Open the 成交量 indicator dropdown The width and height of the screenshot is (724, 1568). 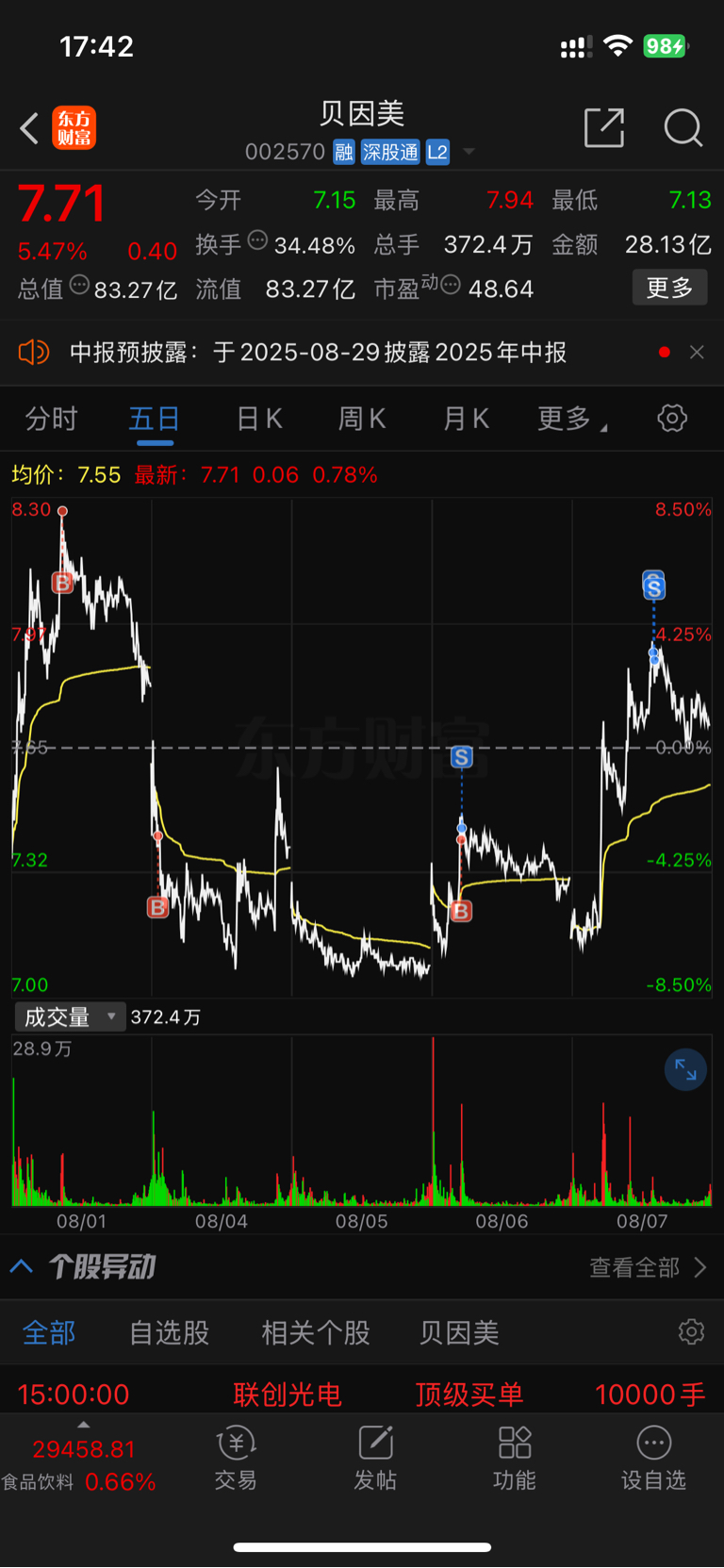(x=70, y=1016)
